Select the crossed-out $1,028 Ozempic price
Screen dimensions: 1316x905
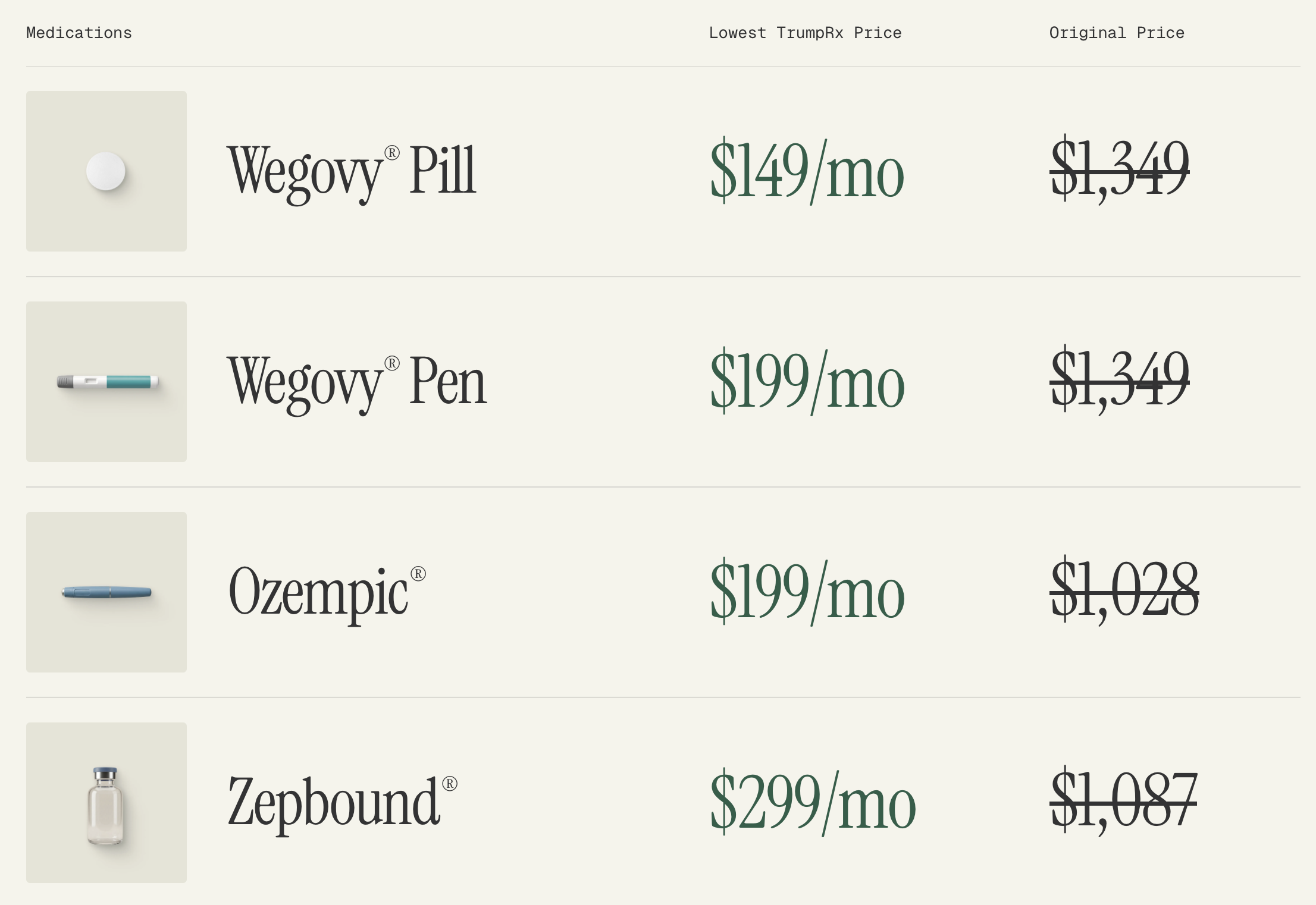click(1124, 591)
